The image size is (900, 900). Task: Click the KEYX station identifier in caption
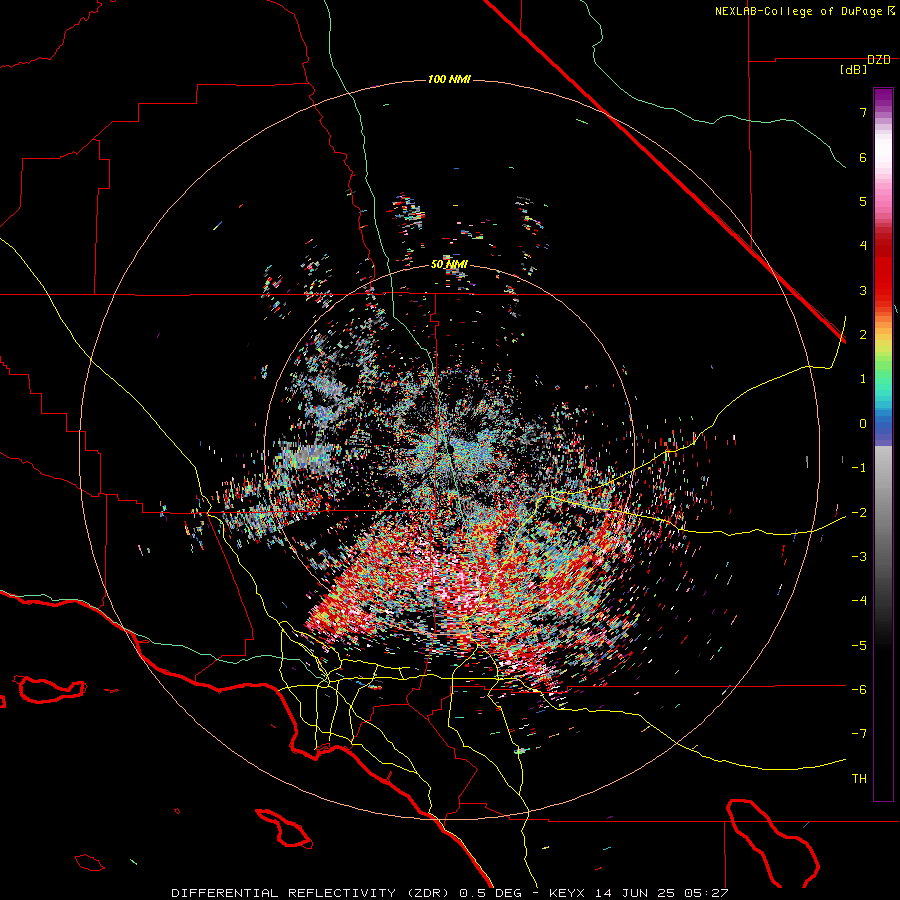[567, 893]
